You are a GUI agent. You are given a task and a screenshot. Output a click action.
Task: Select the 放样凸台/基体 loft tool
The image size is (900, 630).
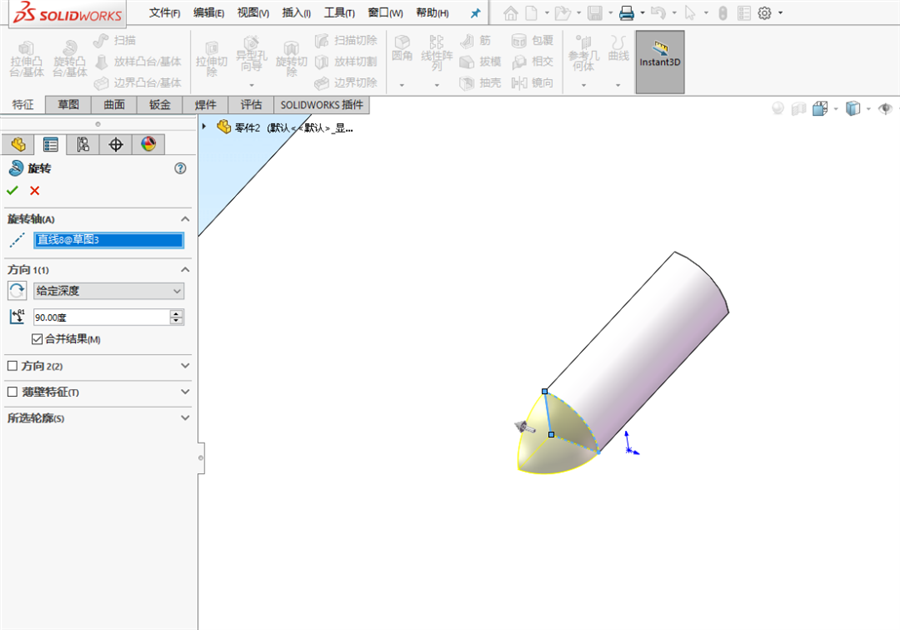[138, 61]
